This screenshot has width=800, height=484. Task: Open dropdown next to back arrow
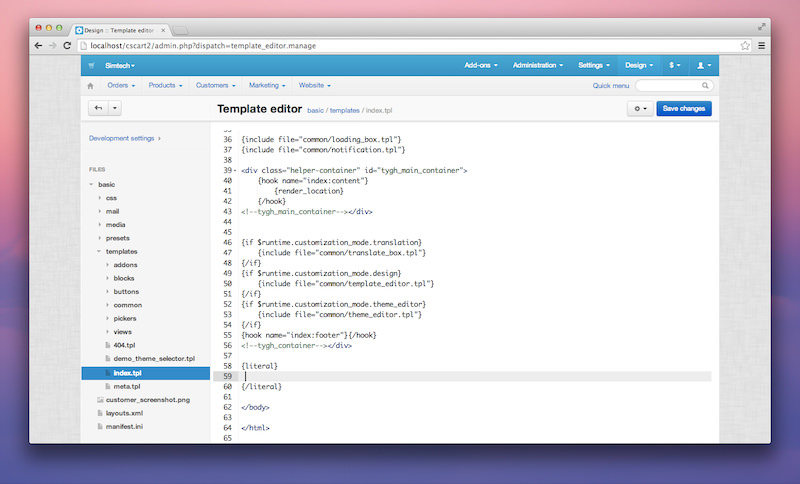115,108
